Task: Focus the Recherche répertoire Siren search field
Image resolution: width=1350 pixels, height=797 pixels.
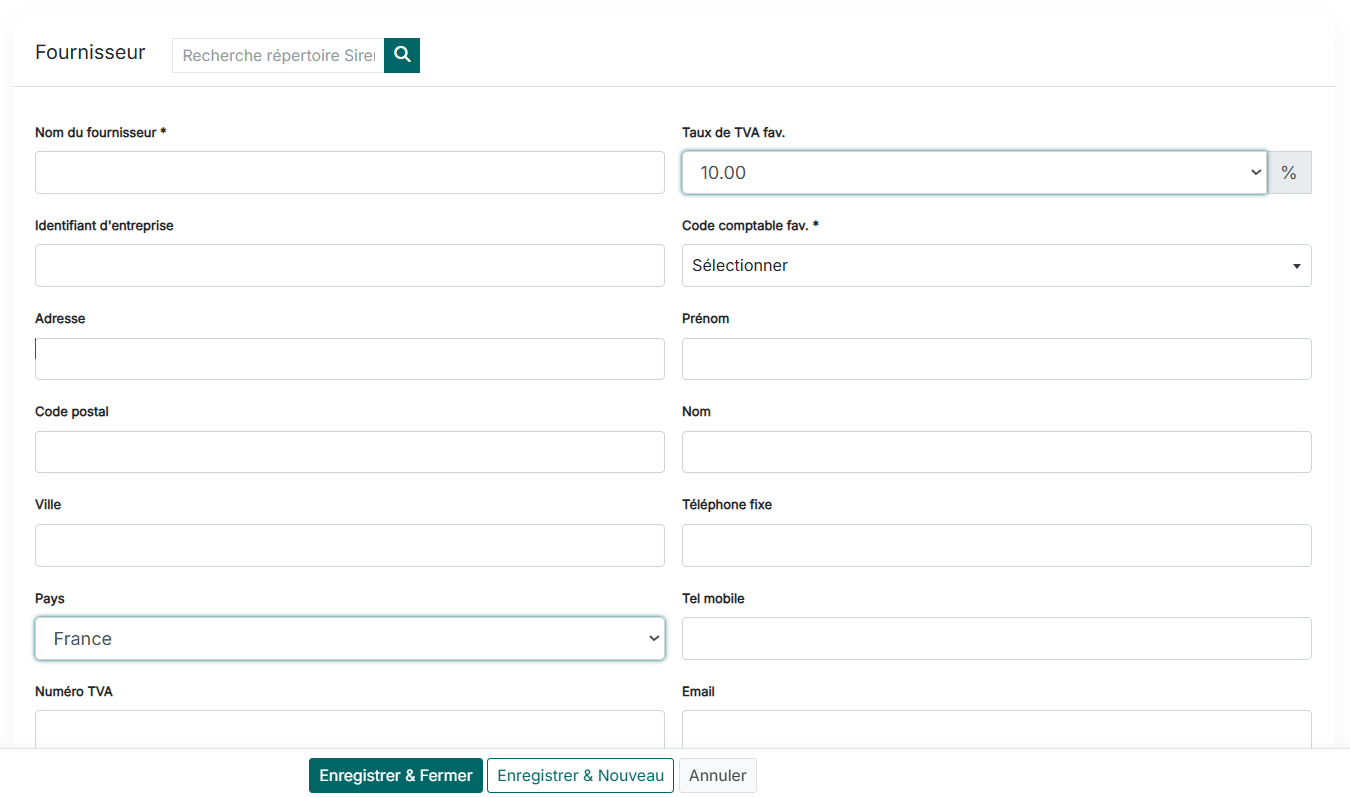Action: pos(278,55)
